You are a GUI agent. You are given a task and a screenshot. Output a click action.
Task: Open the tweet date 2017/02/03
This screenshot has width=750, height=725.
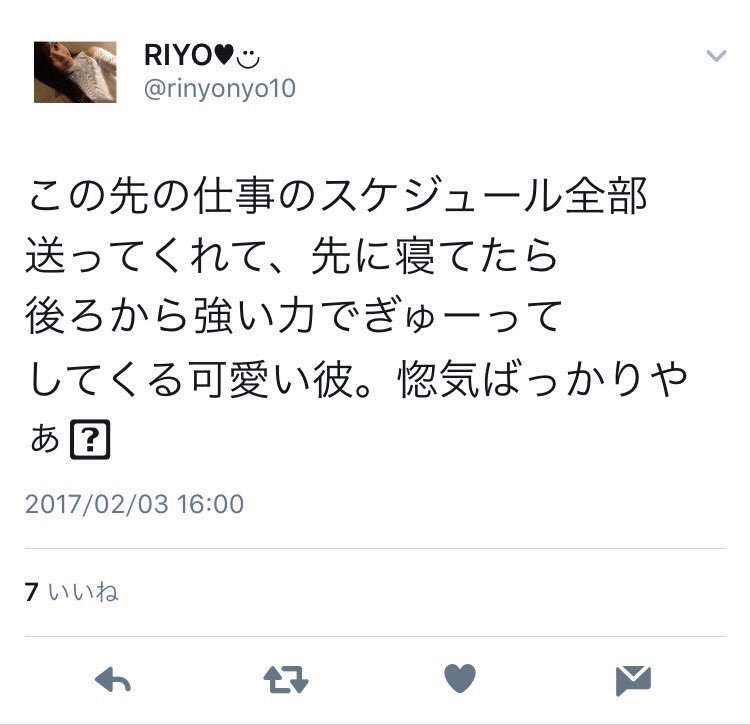[97, 504]
